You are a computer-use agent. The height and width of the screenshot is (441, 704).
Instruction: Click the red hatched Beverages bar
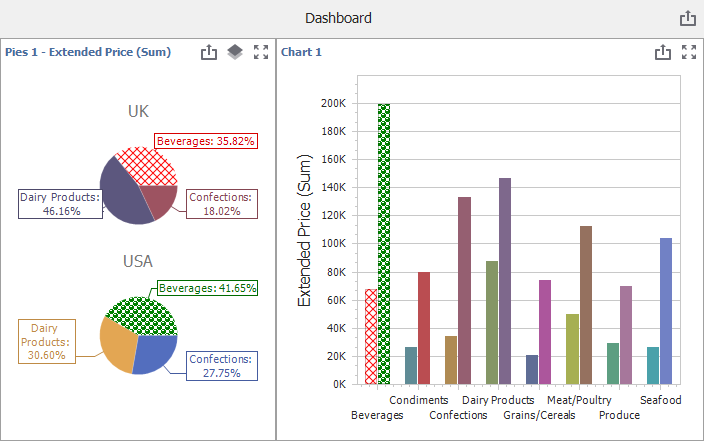[371, 336]
